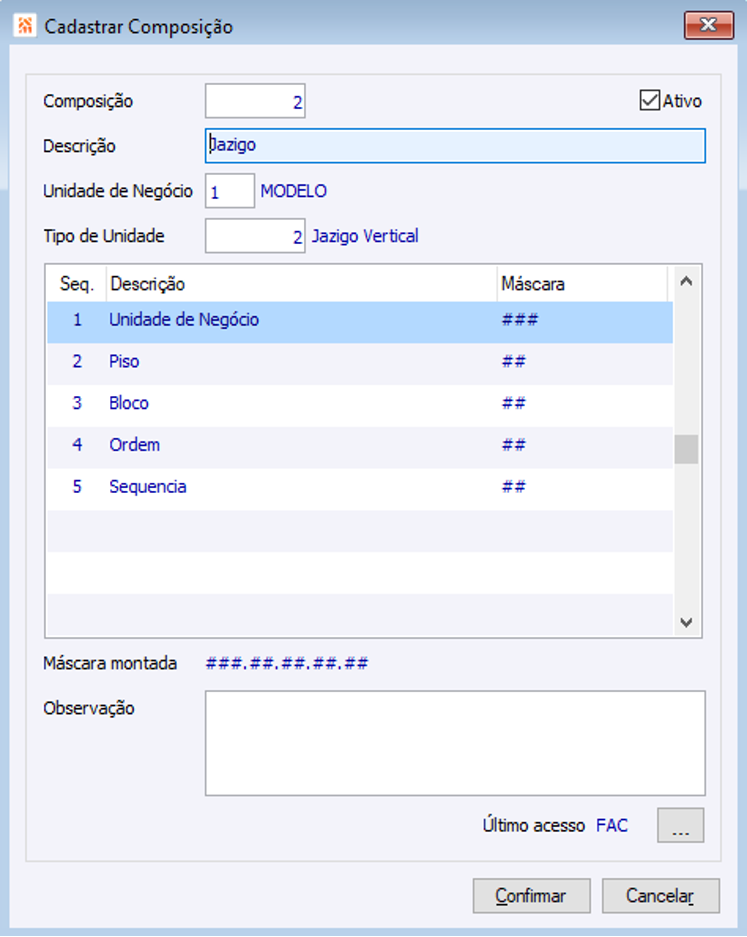Open the Último acesso ellipsis button
The height and width of the screenshot is (937, 747).
[680, 826]
